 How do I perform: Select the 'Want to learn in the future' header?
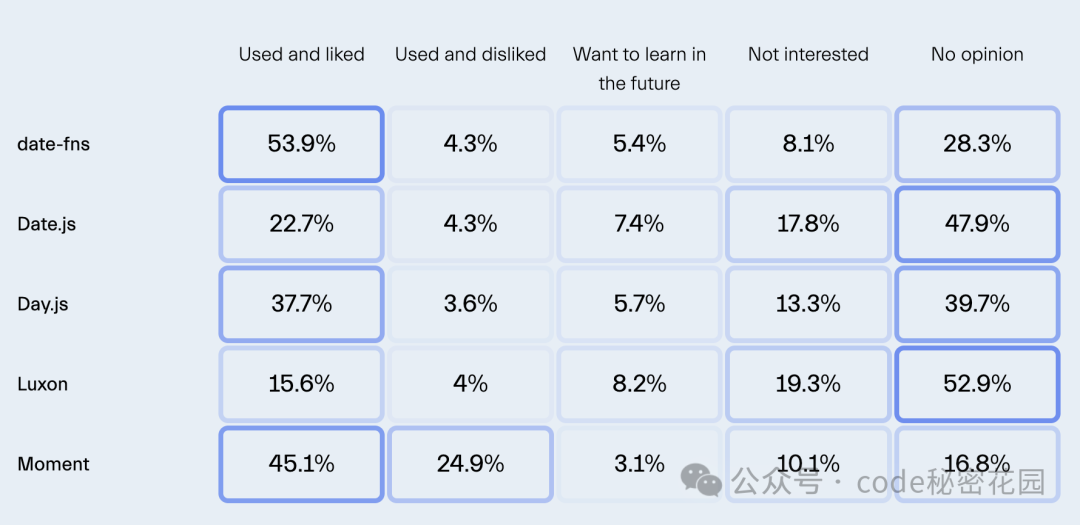[x=639, y=69]
